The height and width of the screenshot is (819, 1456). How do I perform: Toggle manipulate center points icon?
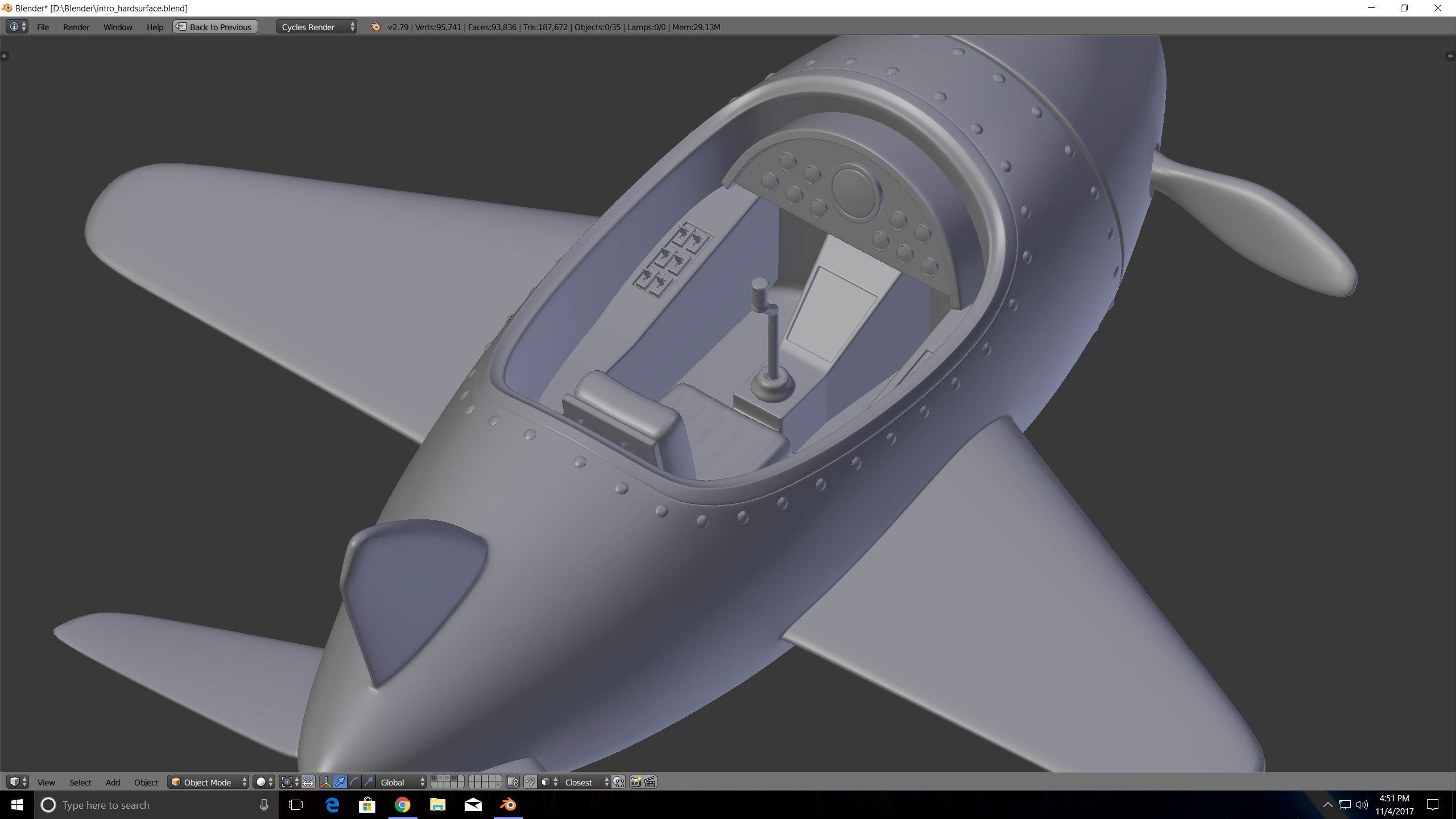pos(308,782)
